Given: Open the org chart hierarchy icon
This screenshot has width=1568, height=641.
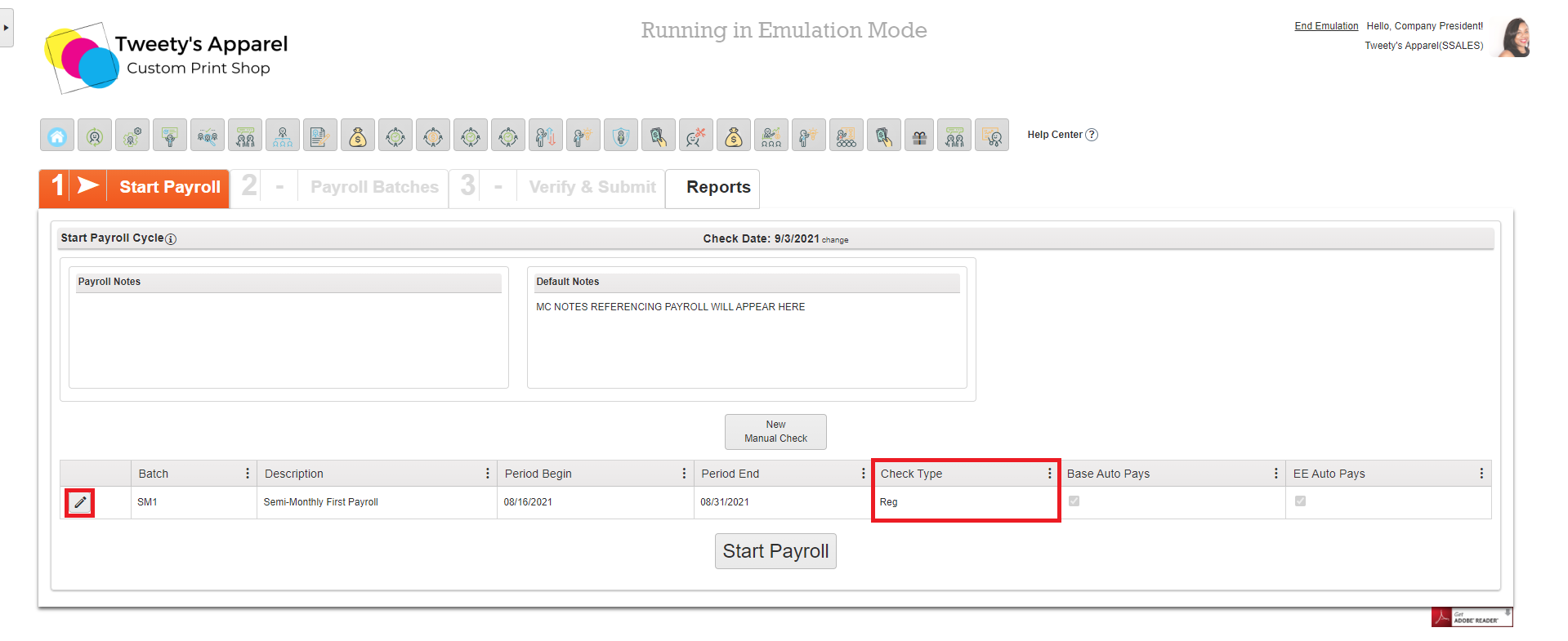Looking at the screenshot, I should (x=283, y=136).
